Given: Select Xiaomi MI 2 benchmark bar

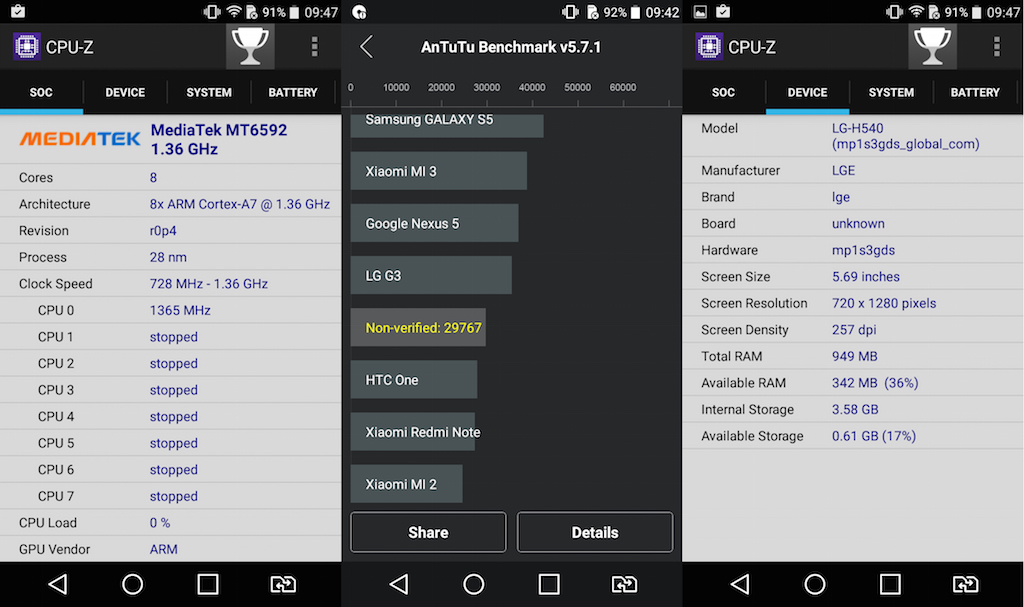Looking at the screenshot, I should (406, 484).
